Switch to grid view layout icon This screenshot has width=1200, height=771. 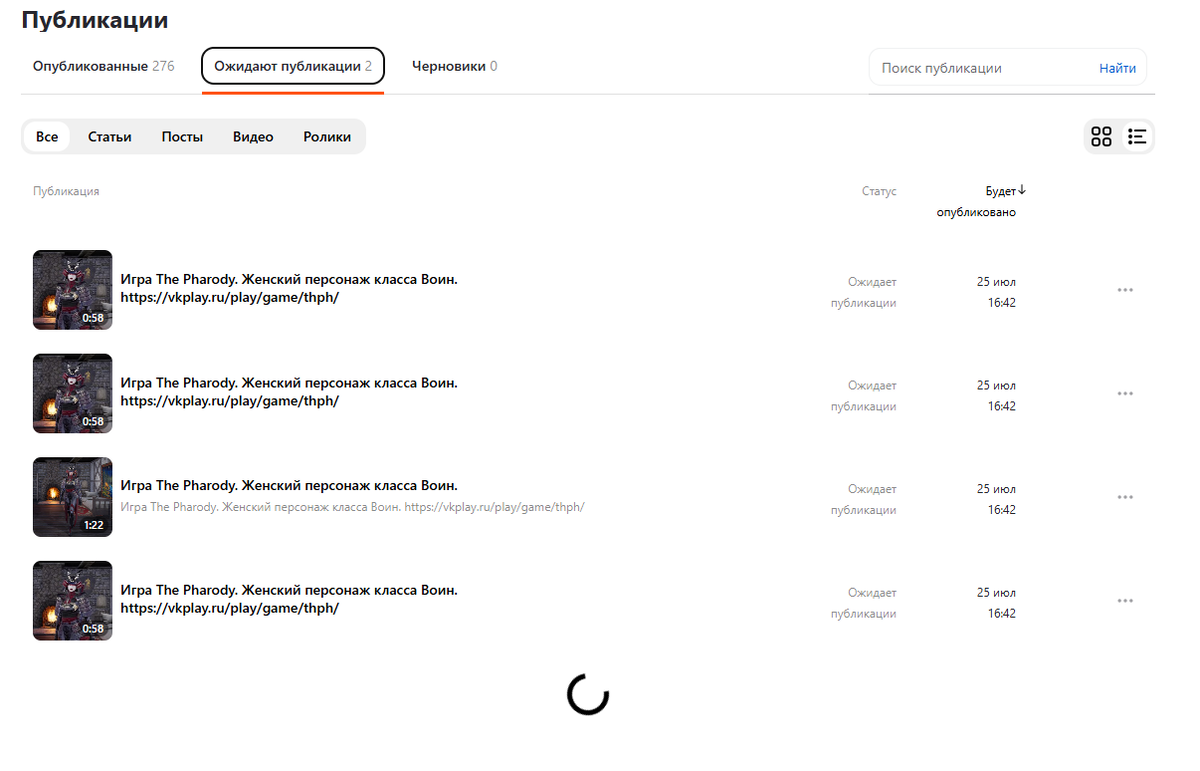pyautogui.click(x=1101, y=137)
